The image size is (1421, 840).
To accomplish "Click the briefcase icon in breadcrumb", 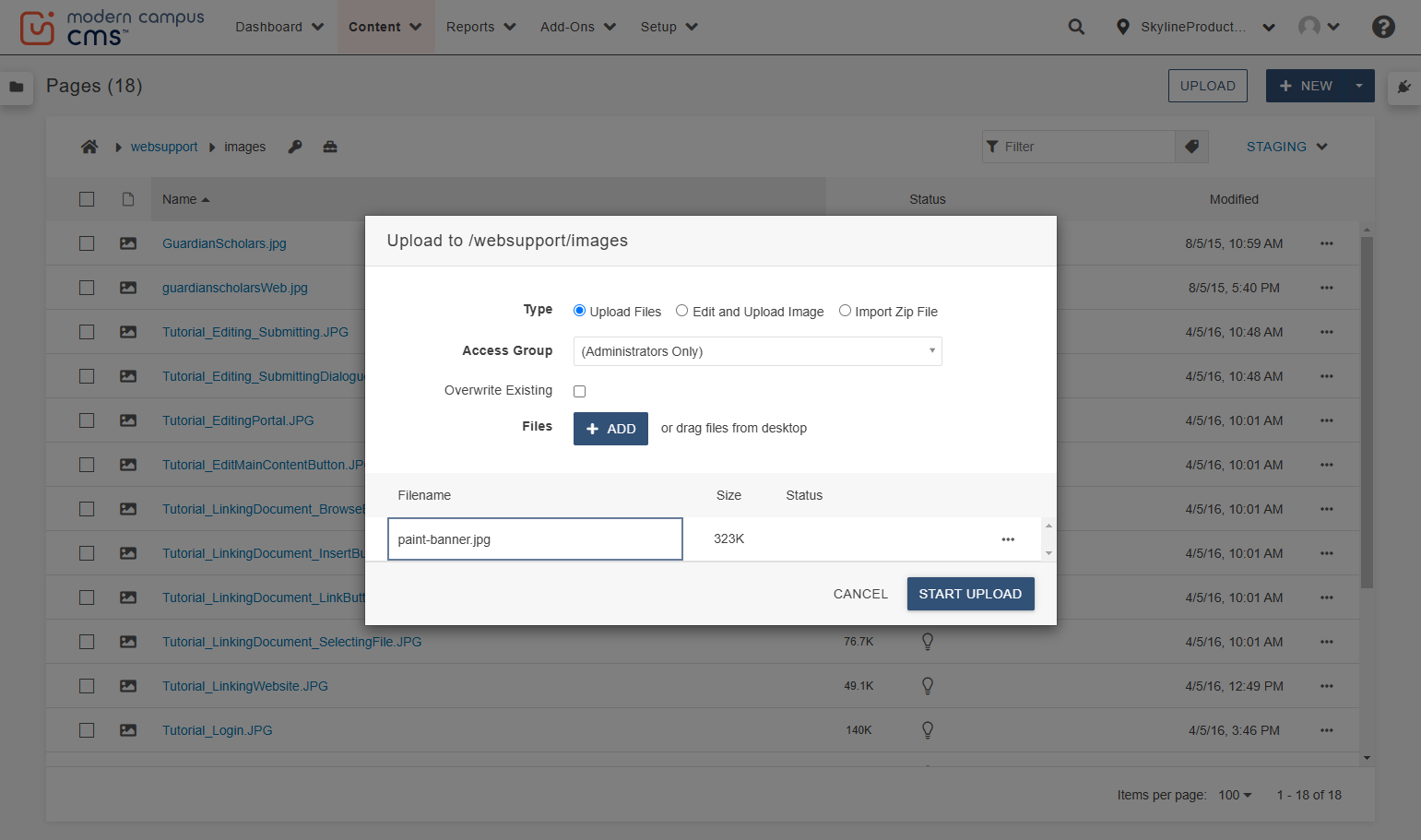I will [330, 147].
